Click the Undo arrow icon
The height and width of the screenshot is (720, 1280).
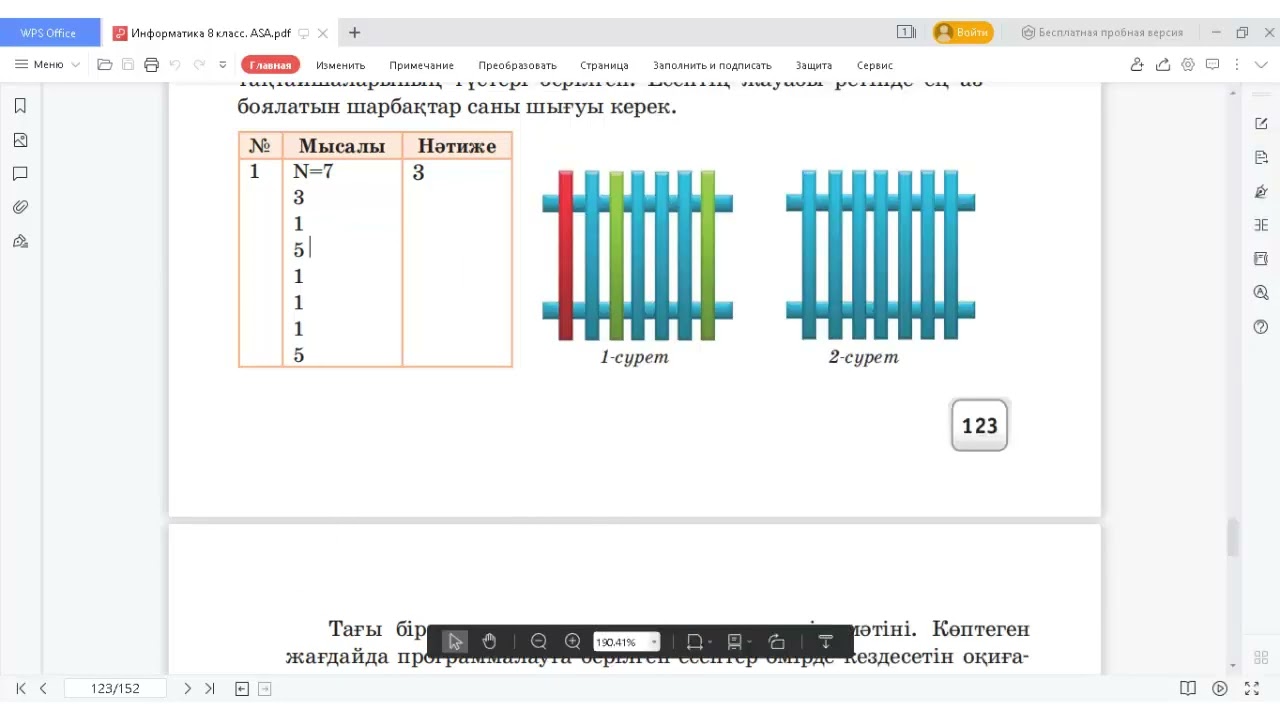[x=175, y=65]
